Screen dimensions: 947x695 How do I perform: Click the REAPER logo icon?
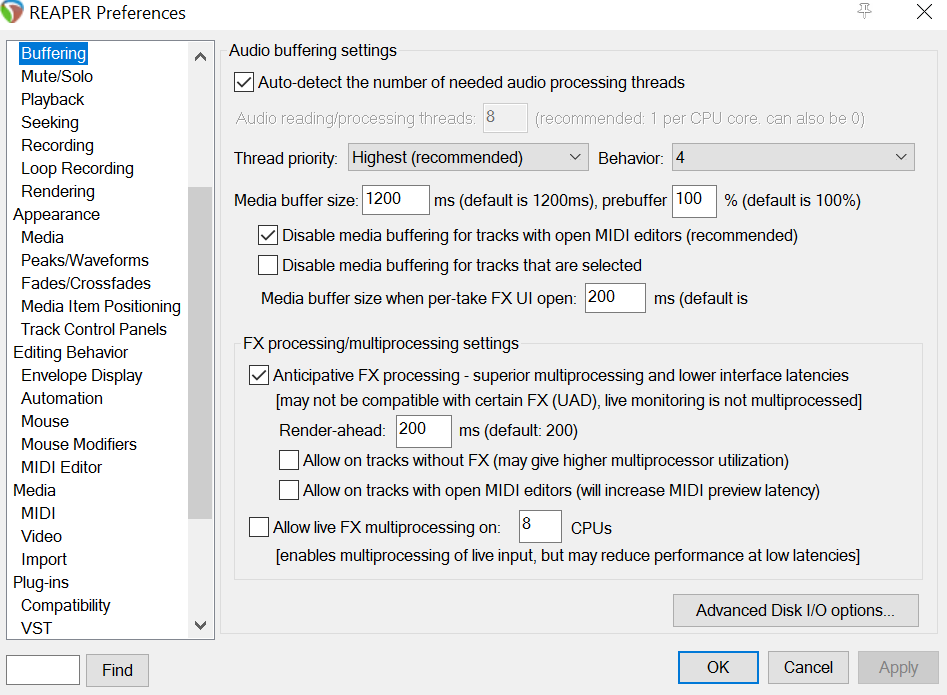click(15, 13)
